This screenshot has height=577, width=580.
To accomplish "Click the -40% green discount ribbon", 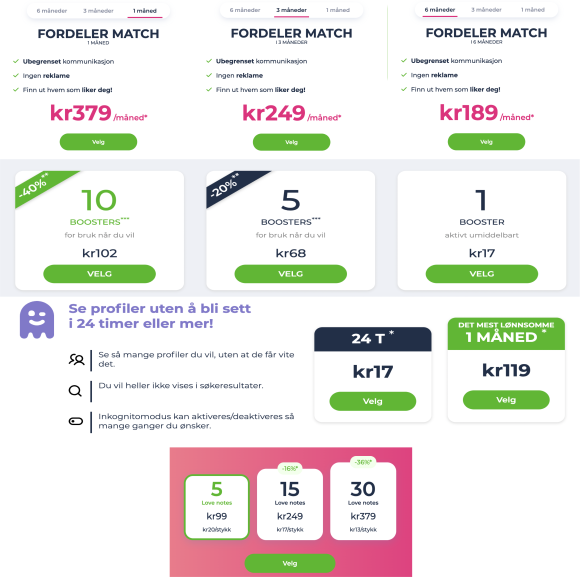I will pos(39,187).
